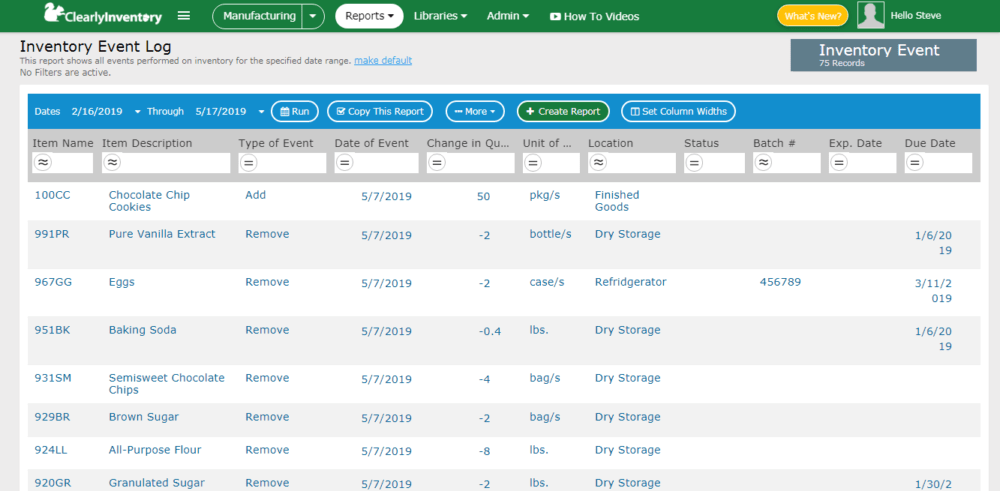This screenshot has height=491, width=1000.
Task: Click the ClearlyInventory squirrel logo
Action: point(101,15)
